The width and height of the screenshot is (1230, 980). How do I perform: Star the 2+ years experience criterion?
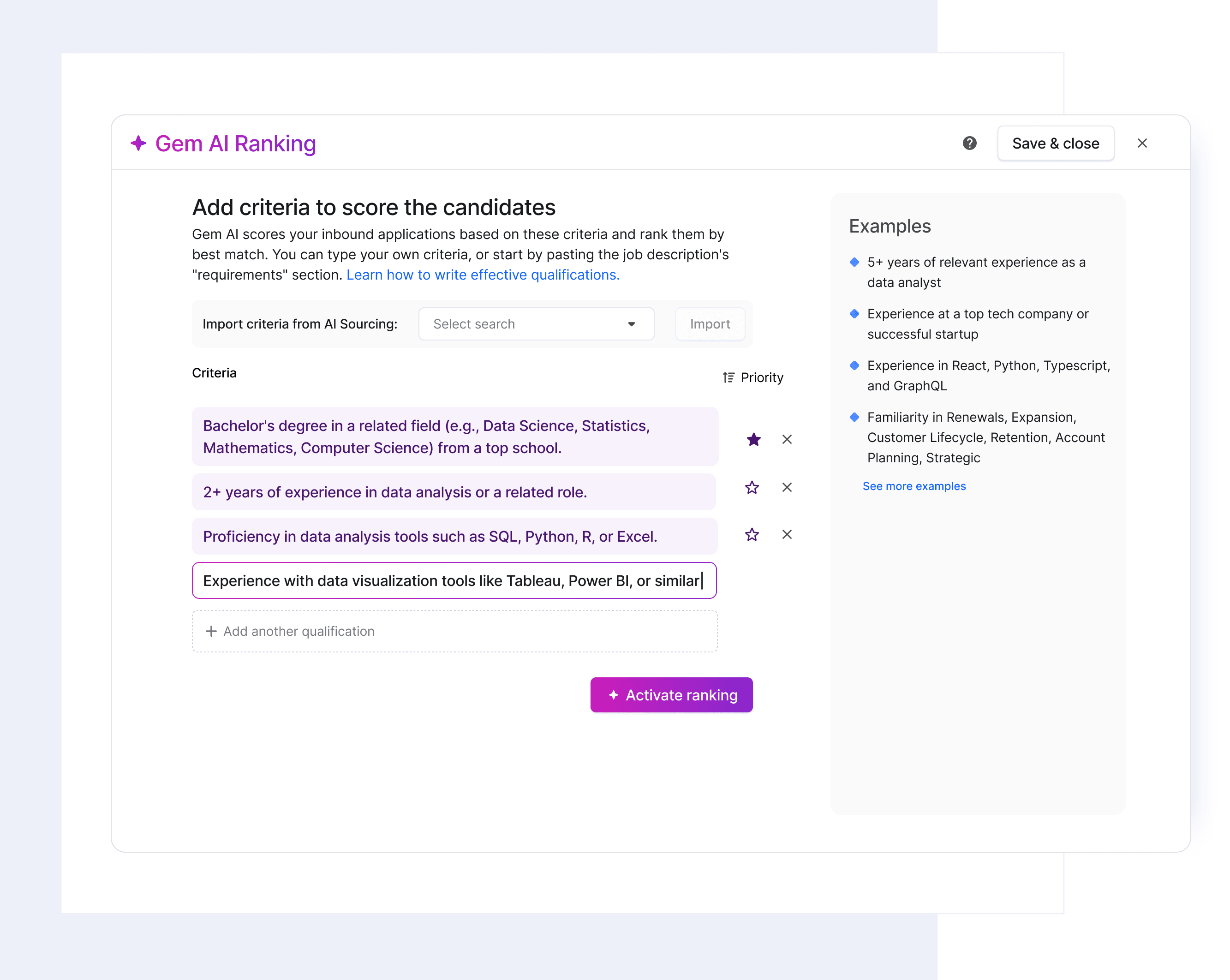pos(752,488)
